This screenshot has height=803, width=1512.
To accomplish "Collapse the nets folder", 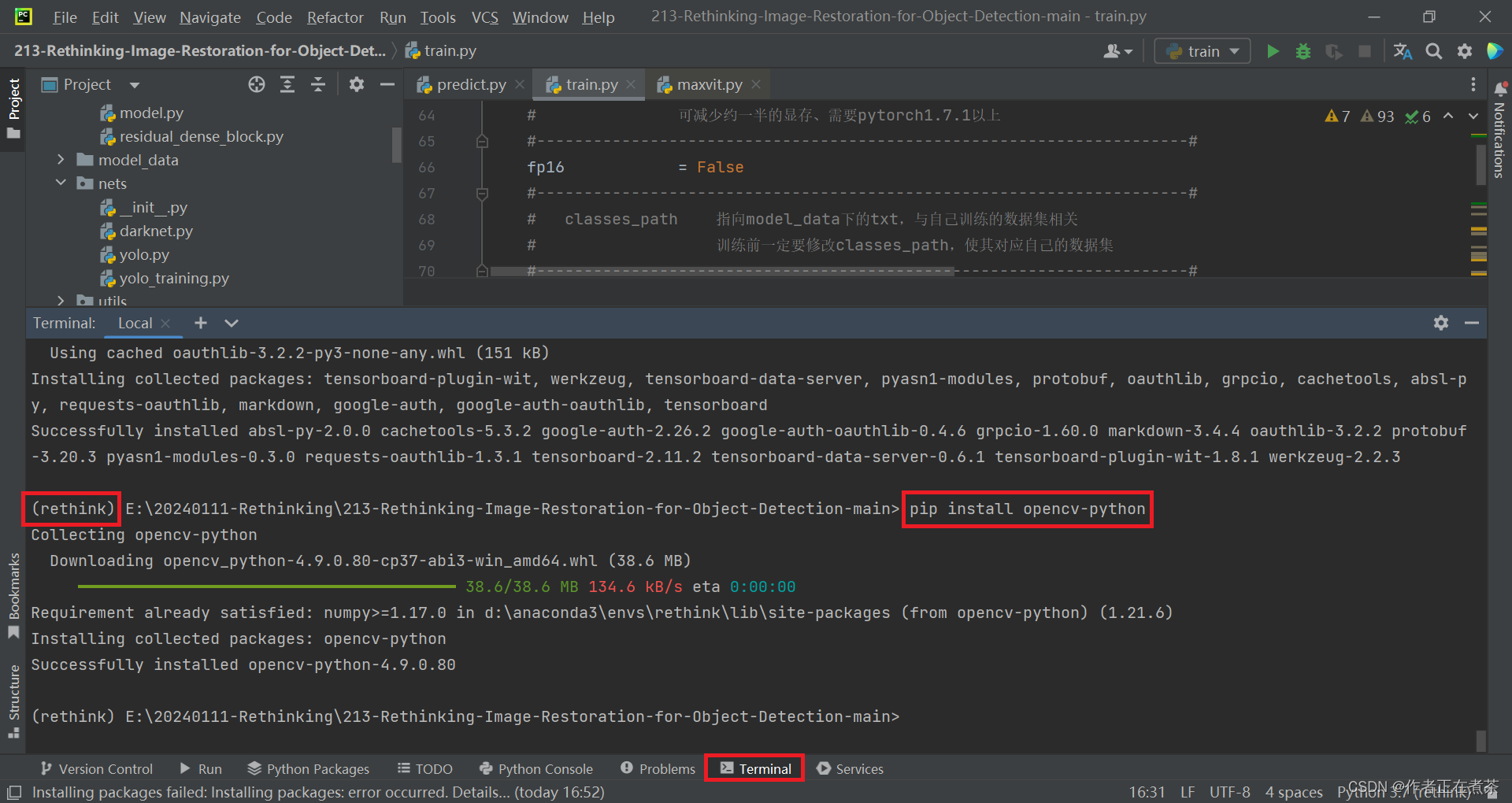I will click(61, 183).
